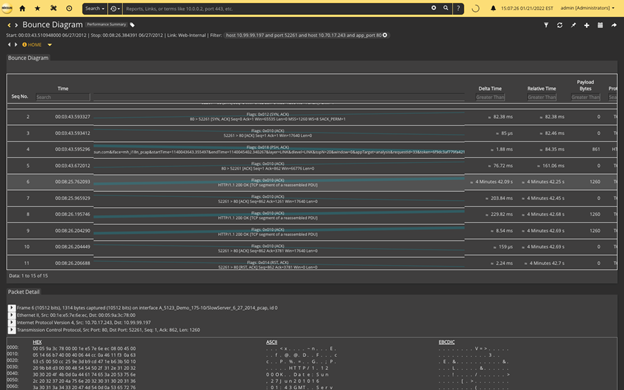Click the tag icon beside Performance Summary
Screen dimensions: 624x390
[x=133, y=25]
